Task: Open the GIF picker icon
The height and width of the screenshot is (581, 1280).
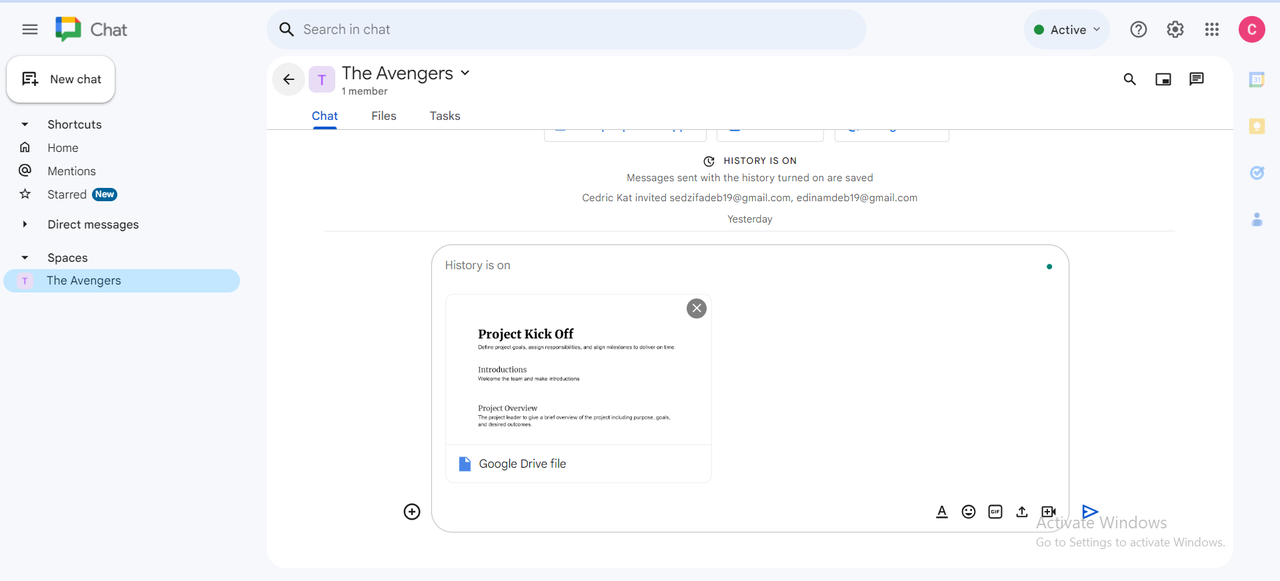Action: pos(995,512)
